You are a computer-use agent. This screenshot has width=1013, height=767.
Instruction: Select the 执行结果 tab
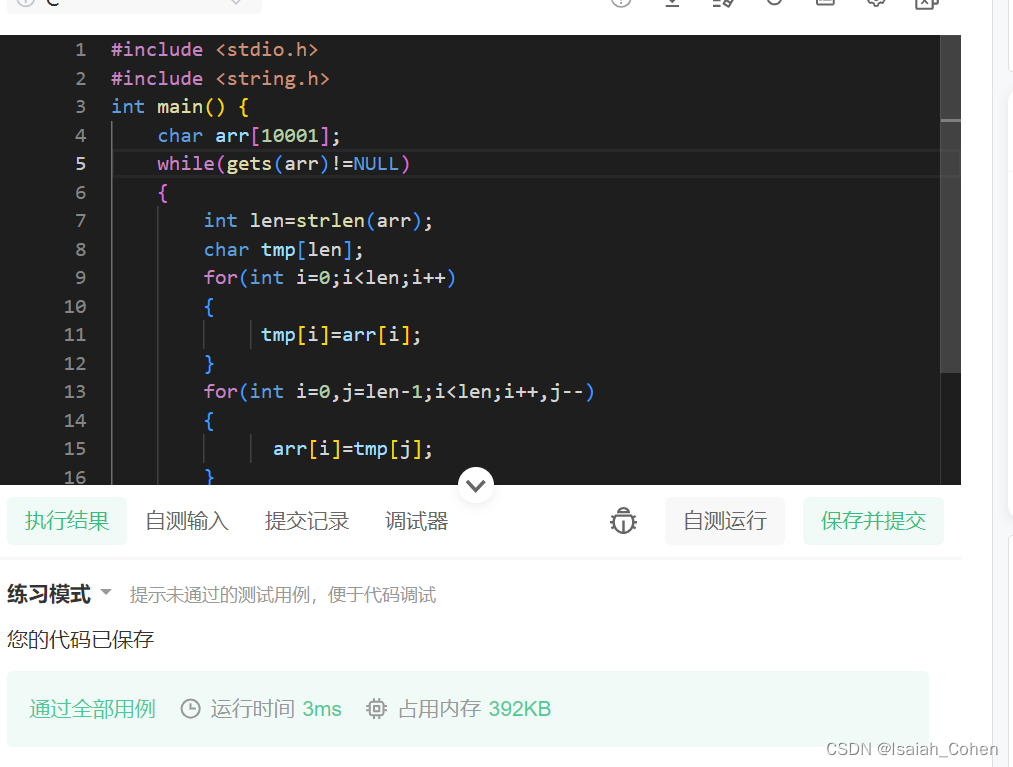pyautogui.click(x=66, y=521)
